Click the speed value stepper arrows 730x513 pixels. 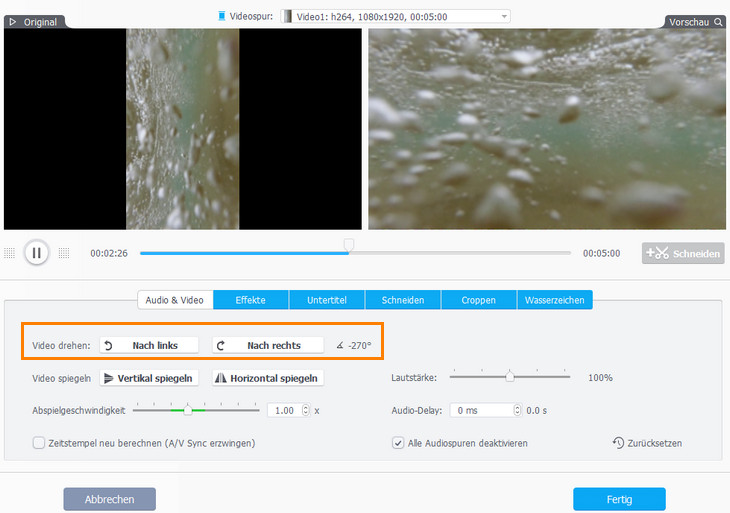coord(305,410)
